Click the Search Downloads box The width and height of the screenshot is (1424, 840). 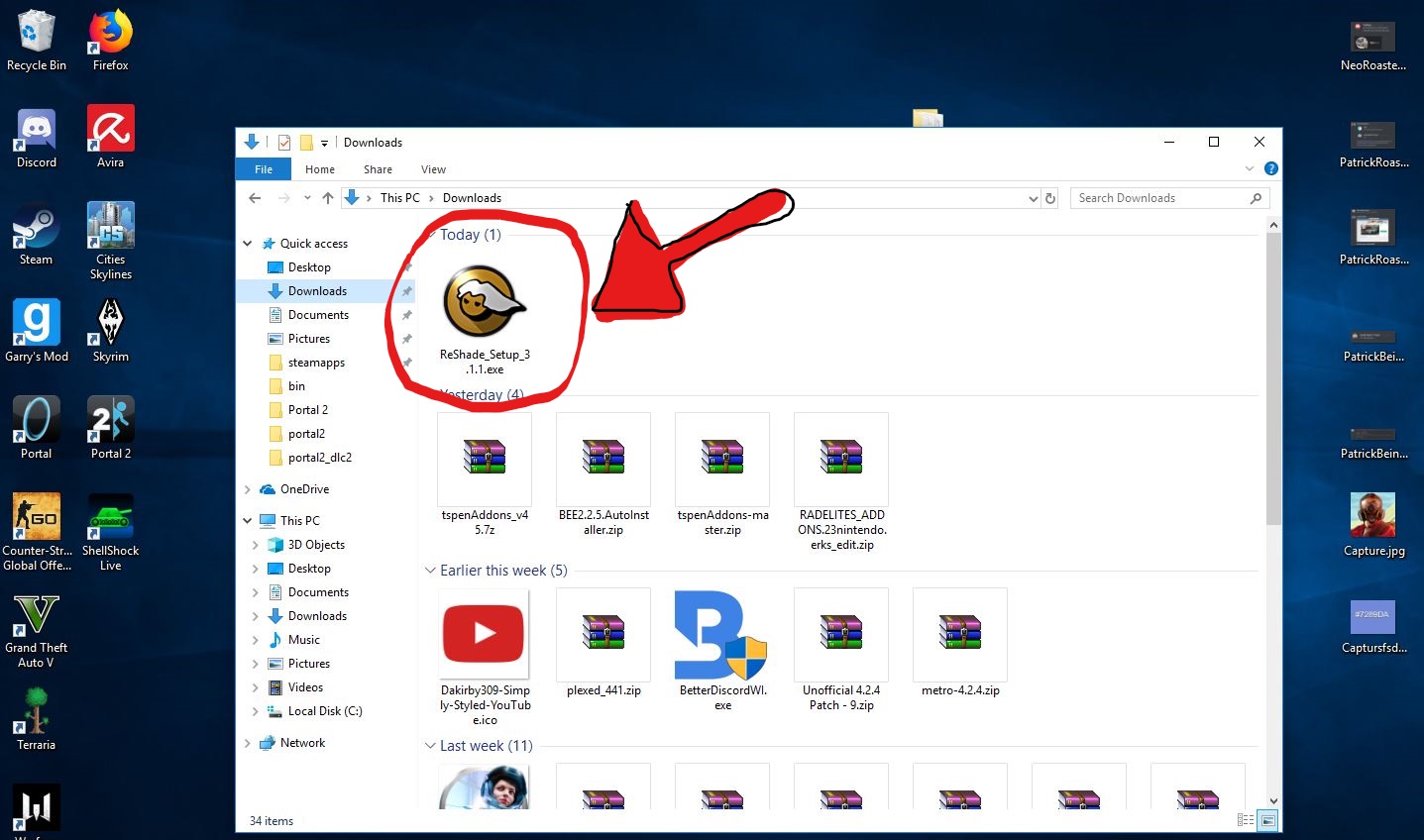pos(1169,198)
